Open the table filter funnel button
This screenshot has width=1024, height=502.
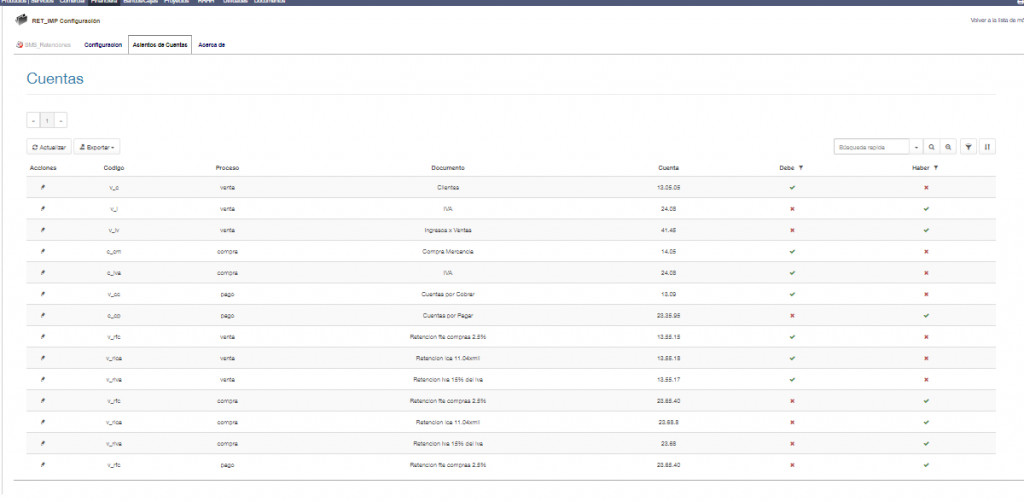(x=968, y=148)
